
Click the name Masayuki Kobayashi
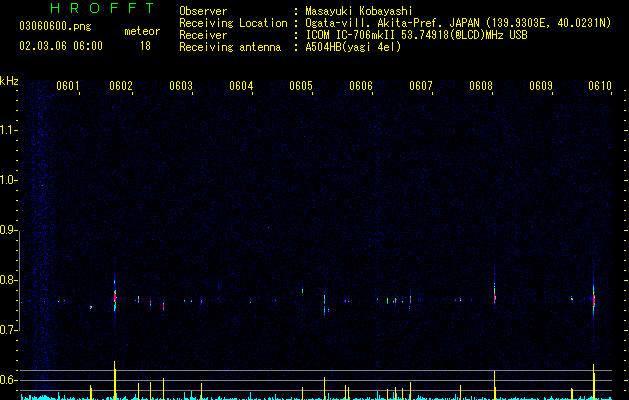[x=359, y=11]
